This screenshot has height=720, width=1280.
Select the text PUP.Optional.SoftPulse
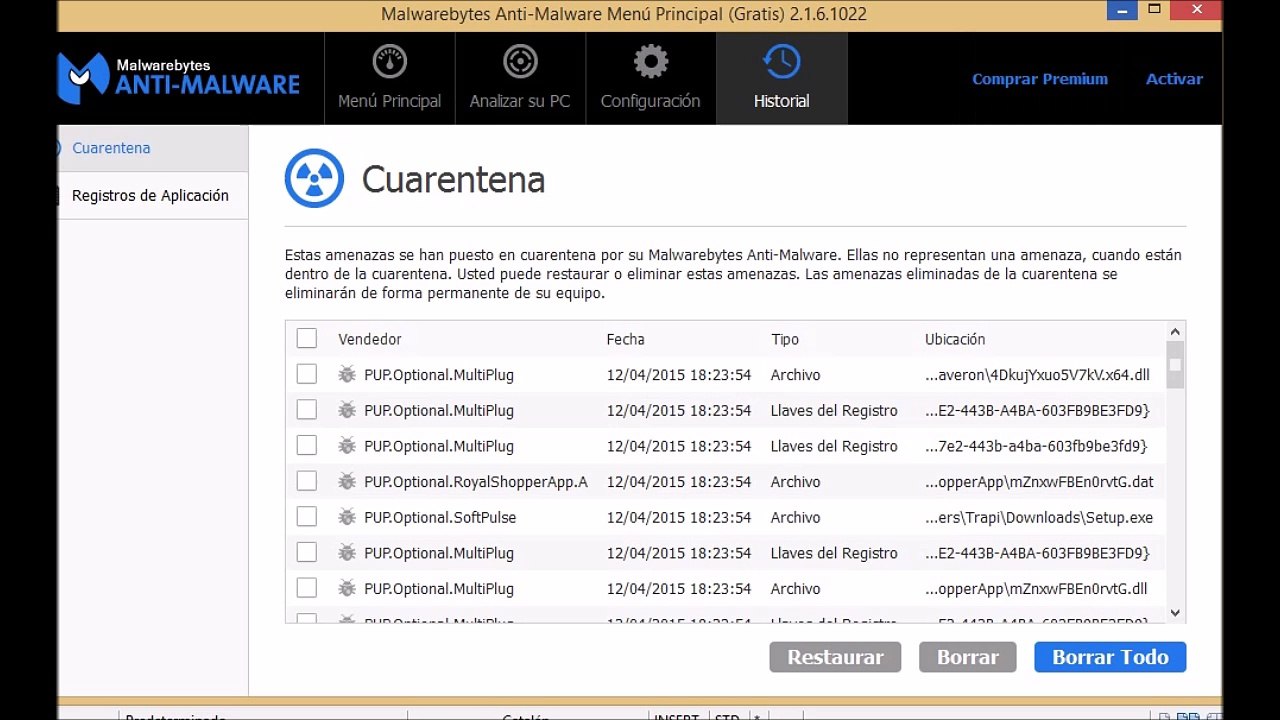click(440, 517)
